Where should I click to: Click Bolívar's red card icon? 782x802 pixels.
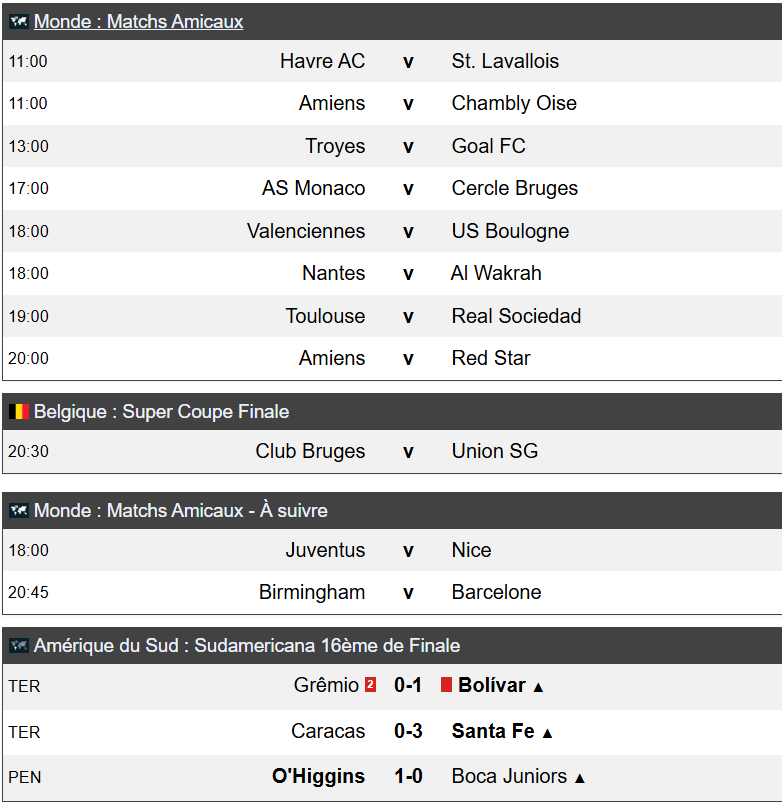(x=446, y=685)
